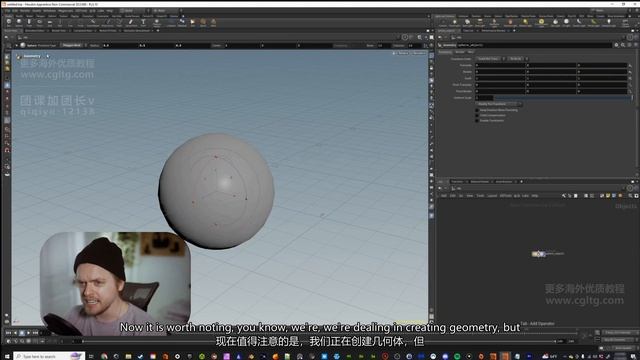Click parameter pane search icon
The width and height of the screenshot is (640, 360).
coord(623,45)
